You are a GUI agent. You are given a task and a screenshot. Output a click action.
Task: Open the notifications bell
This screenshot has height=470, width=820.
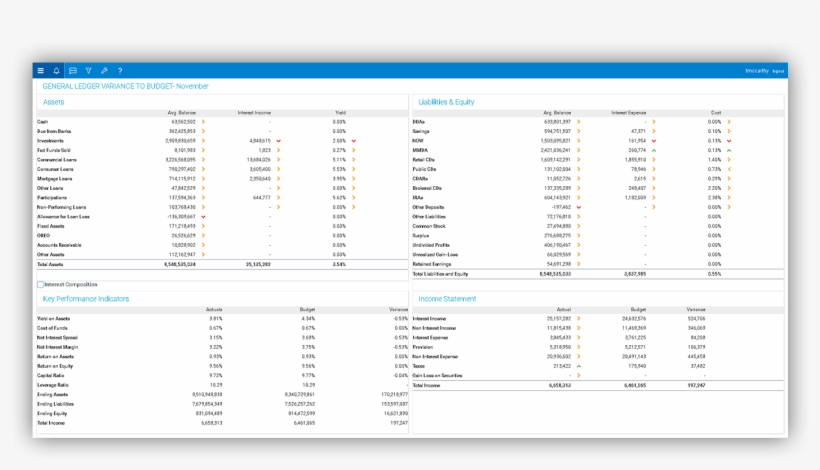click(56, 71)
